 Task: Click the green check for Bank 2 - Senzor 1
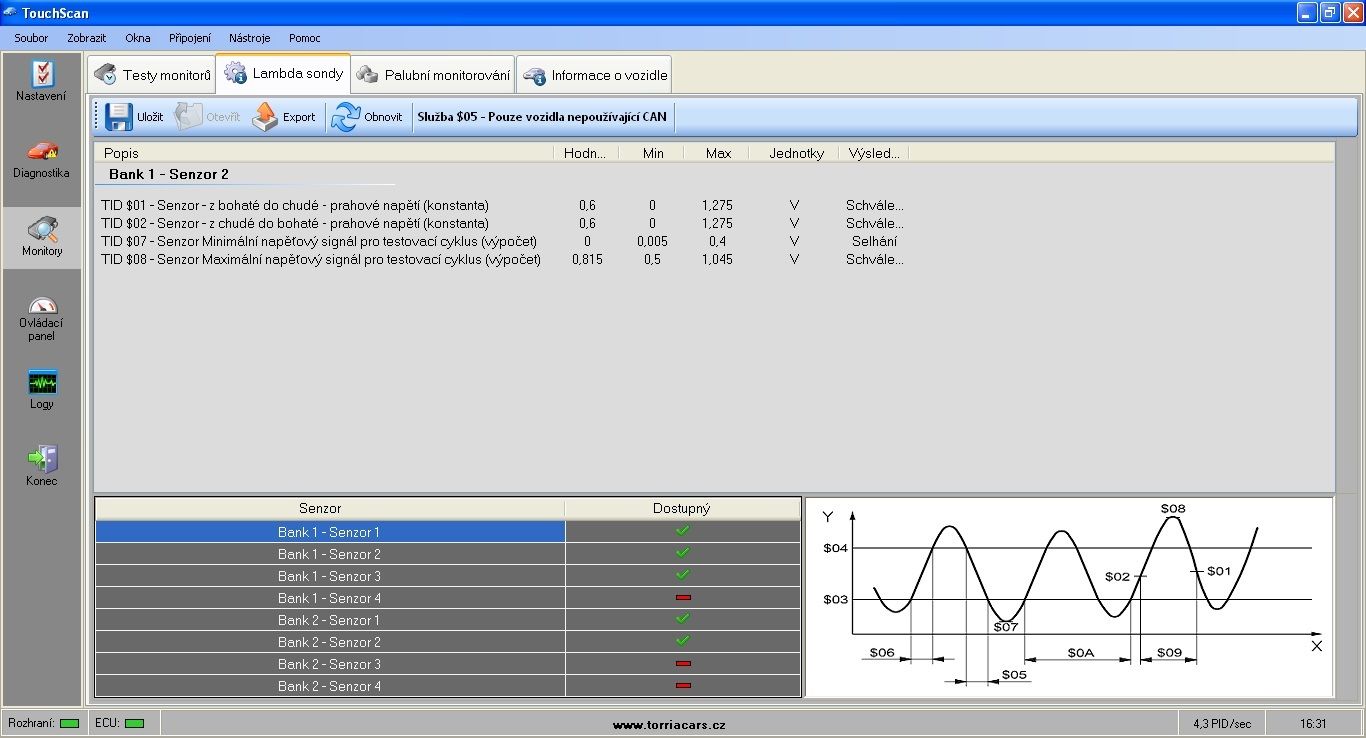tap(684, 620)
